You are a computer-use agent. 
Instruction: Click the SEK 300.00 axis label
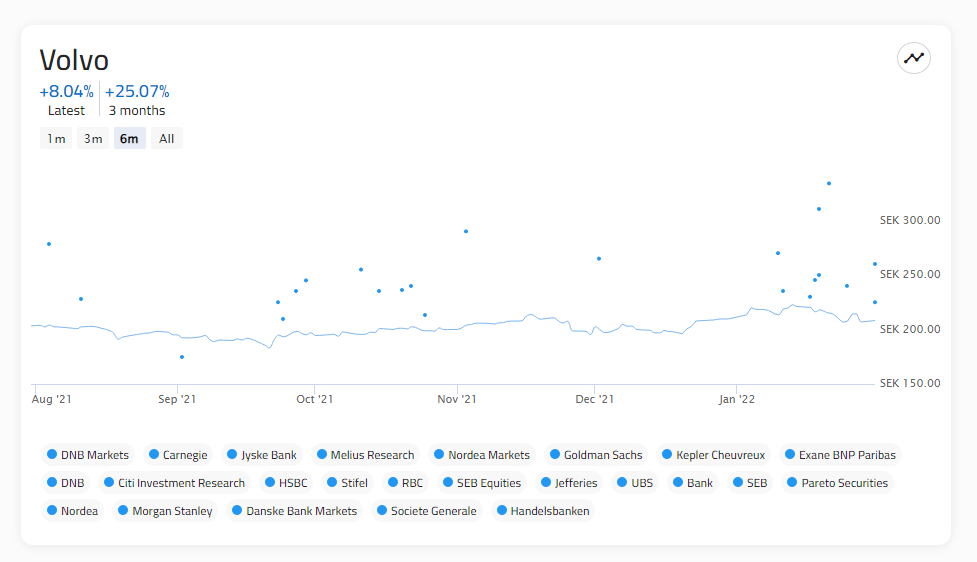point(910,220)
